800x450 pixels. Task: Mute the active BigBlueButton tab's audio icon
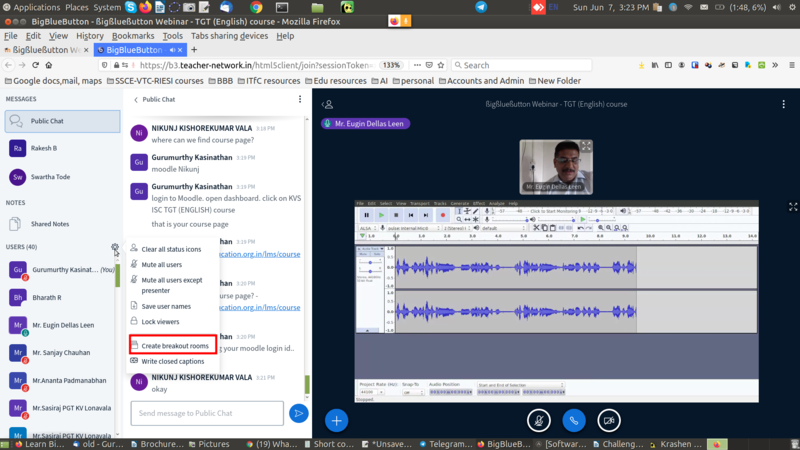172,50
